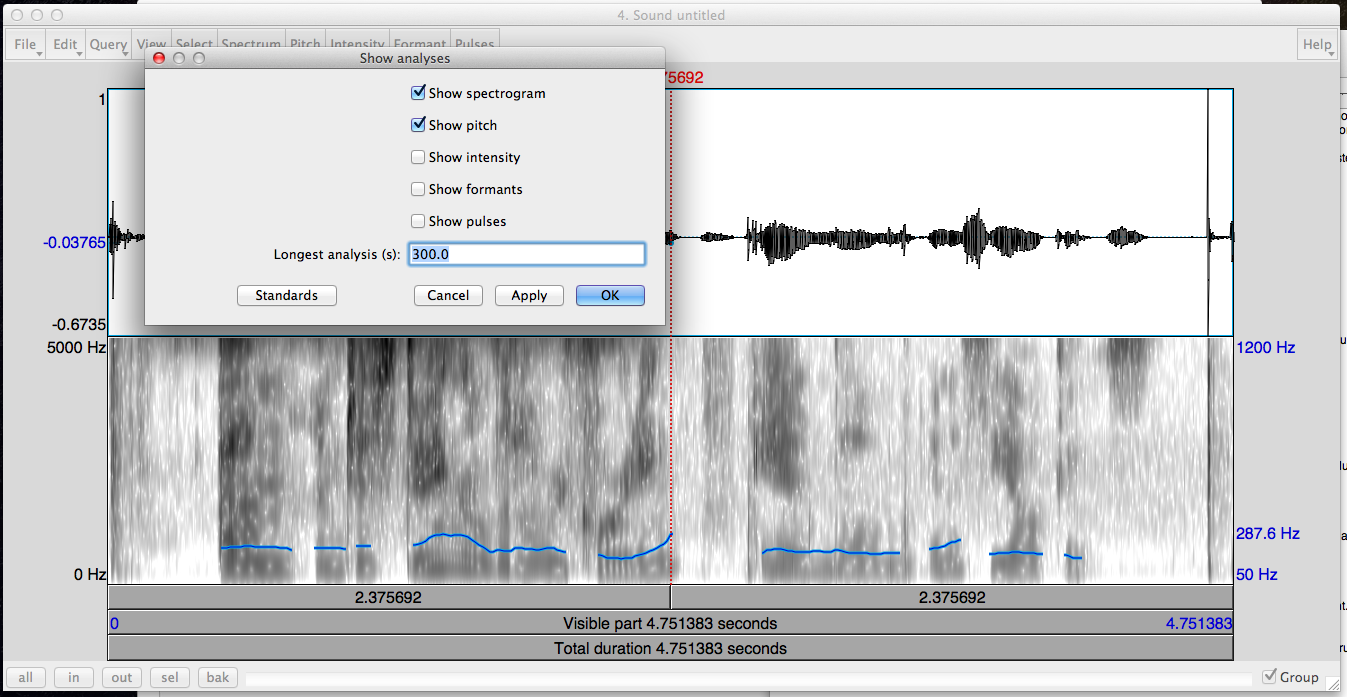
Task: Focus the Longest analysis input field
Action: tap(526, 254)
